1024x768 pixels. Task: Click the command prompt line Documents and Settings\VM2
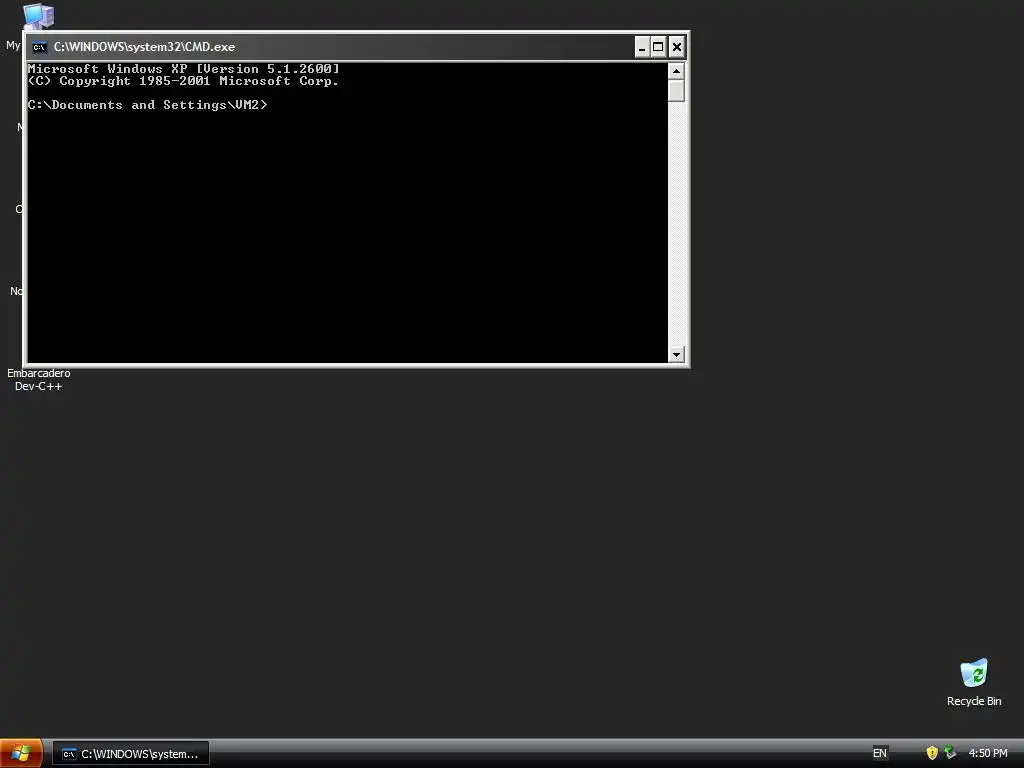click(x=148, y=104)
